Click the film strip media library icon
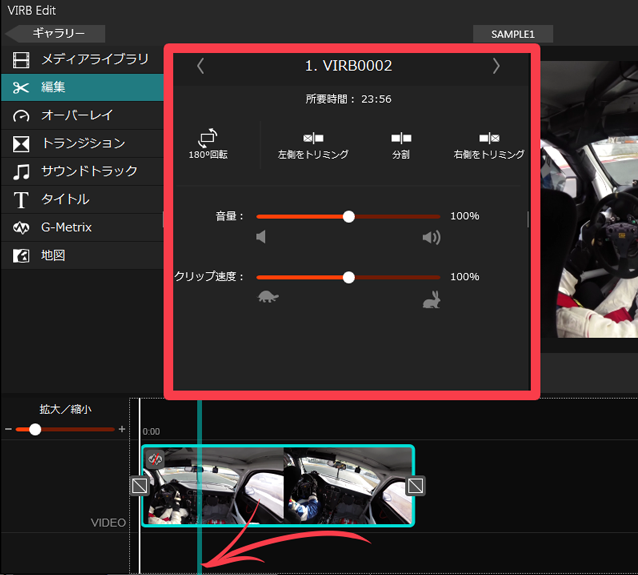Image resolution: width=638 pixels, height=575 pixels. (21, 60)
